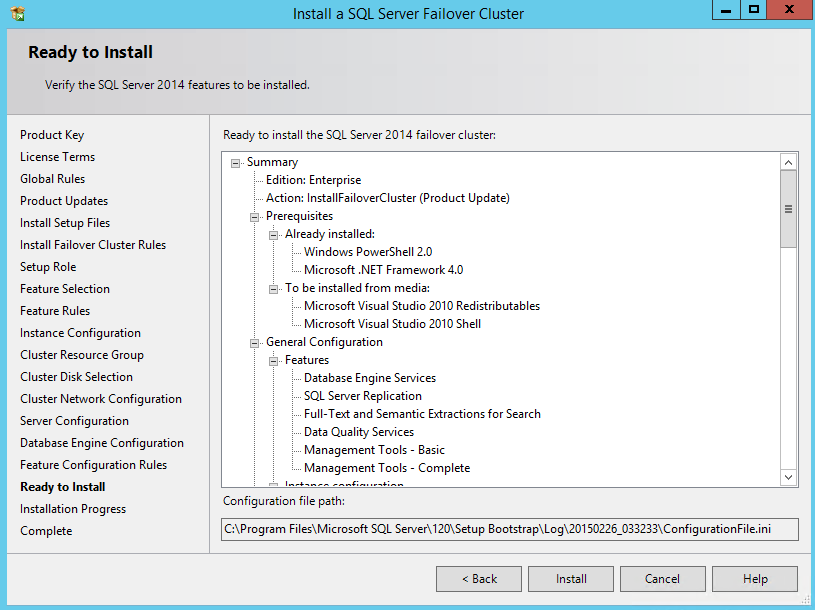Image resolution: width=815 pixels, height=610 pixels.
Task: Select the Setup Role step
Action: click(x=48, y=267)
